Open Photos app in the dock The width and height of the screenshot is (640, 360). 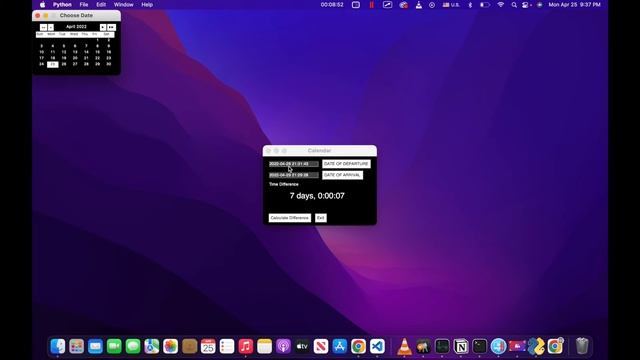[x=170, y=346]
